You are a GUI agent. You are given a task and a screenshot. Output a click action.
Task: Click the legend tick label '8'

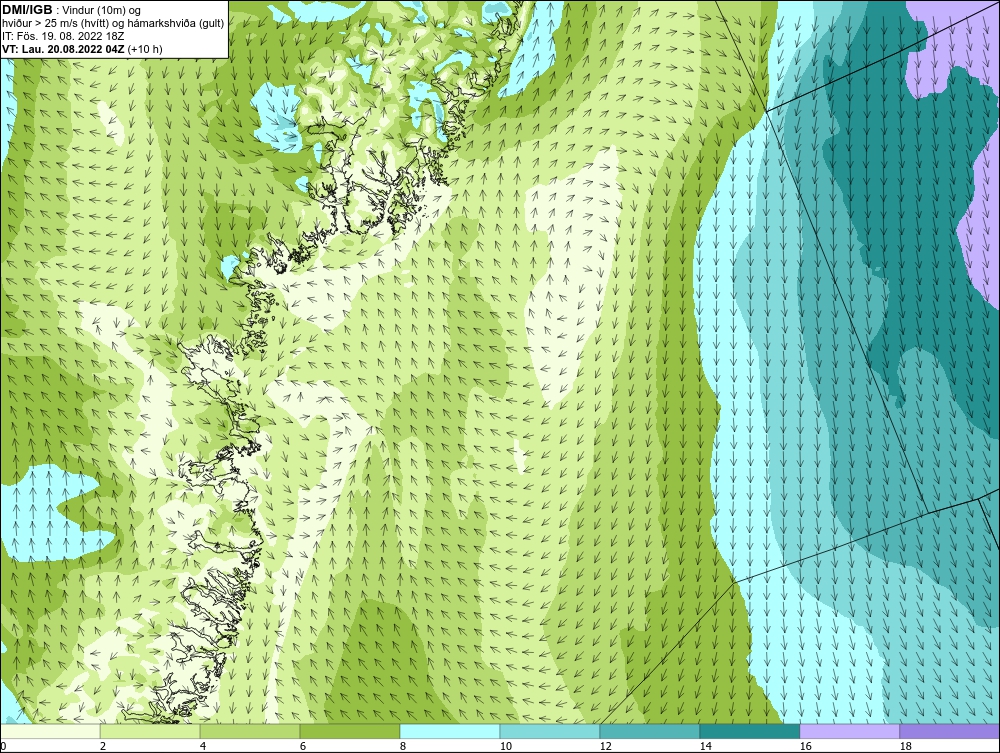403,746
